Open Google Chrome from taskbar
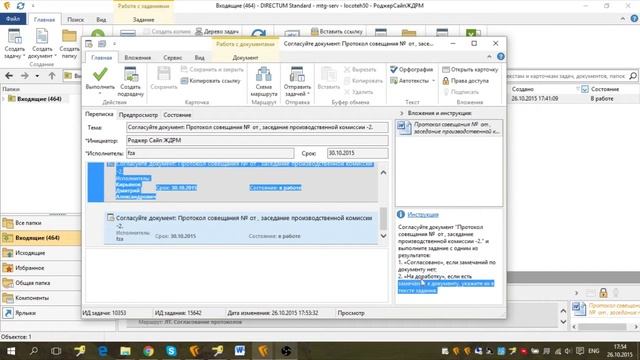This screenshot has height=360, width=640. tap(148, 351)
